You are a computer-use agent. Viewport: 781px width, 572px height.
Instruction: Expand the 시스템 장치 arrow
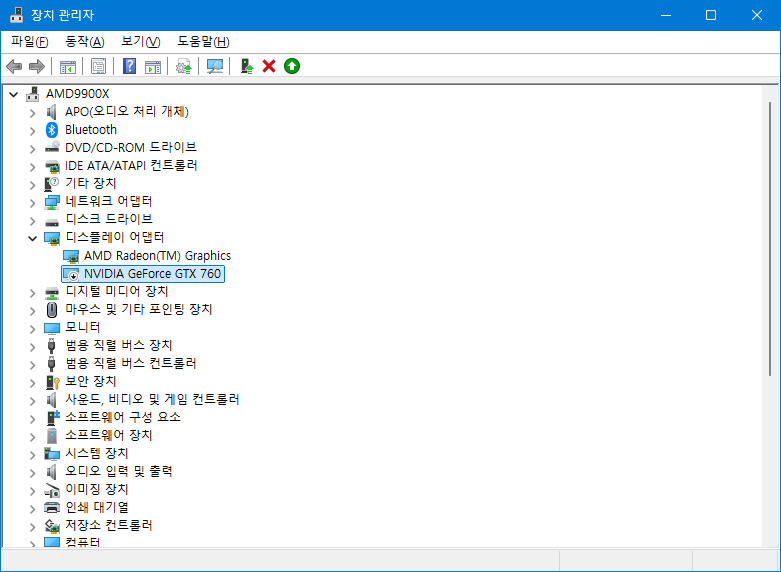click(32, 455)
